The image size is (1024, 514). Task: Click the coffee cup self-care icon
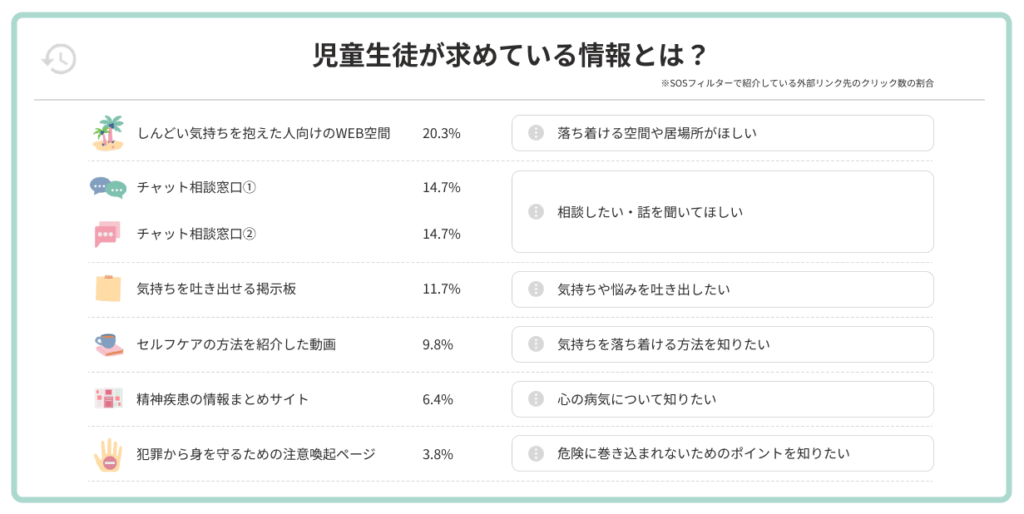click(x=108, y=344)
